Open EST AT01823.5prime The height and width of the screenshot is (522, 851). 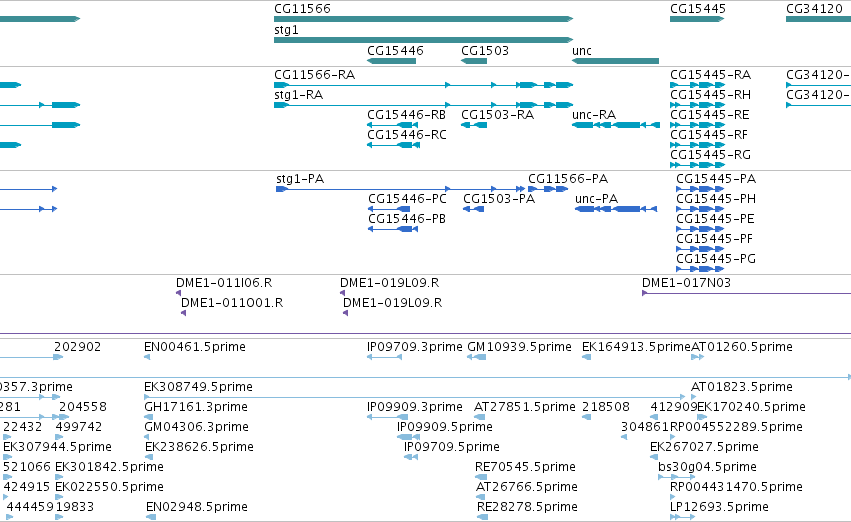[x=742, y=387]
